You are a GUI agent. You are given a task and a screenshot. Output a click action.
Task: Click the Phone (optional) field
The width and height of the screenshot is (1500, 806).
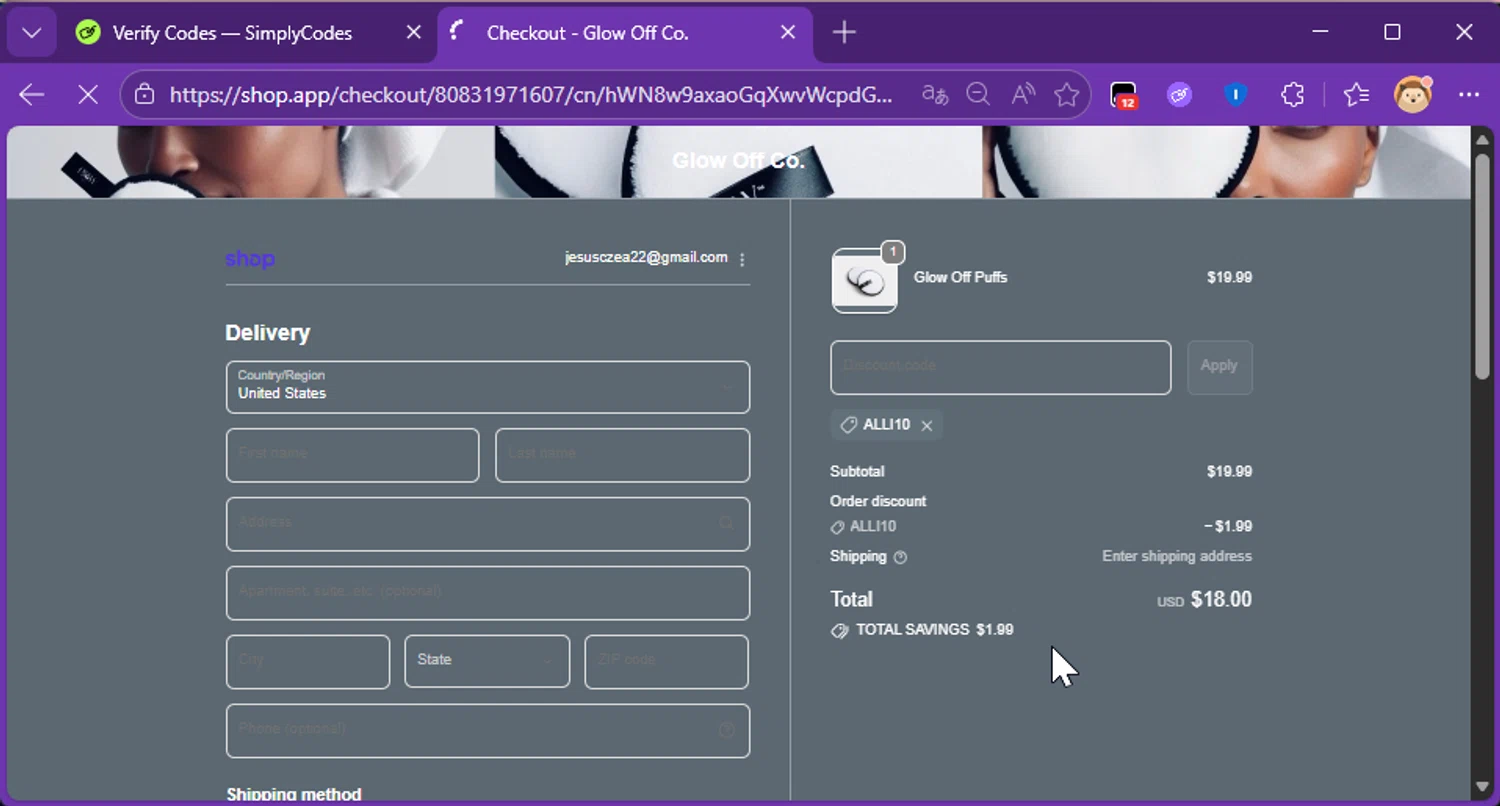click(x=488, y=731)
